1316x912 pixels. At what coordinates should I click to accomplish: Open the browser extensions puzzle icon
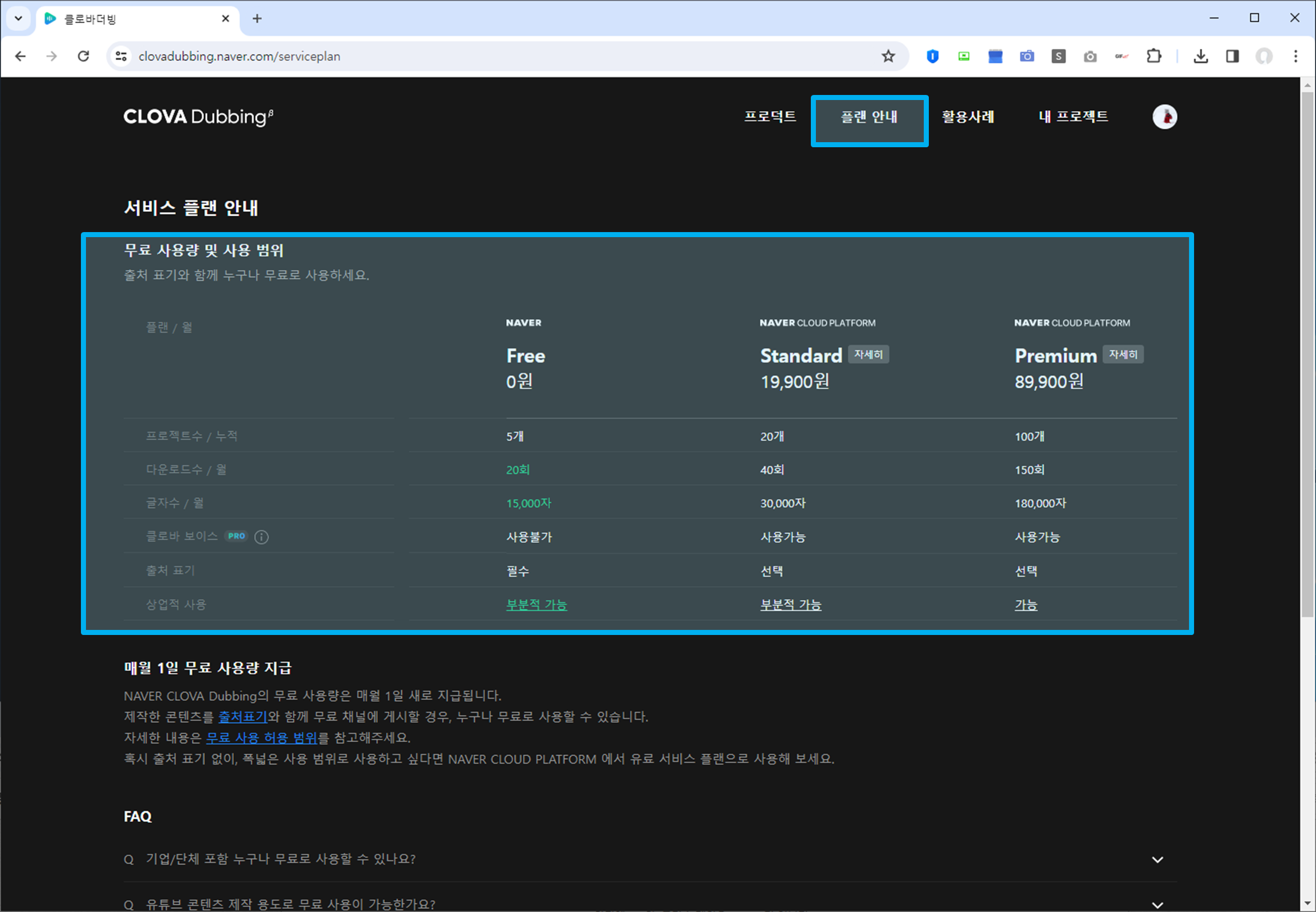1154,56
